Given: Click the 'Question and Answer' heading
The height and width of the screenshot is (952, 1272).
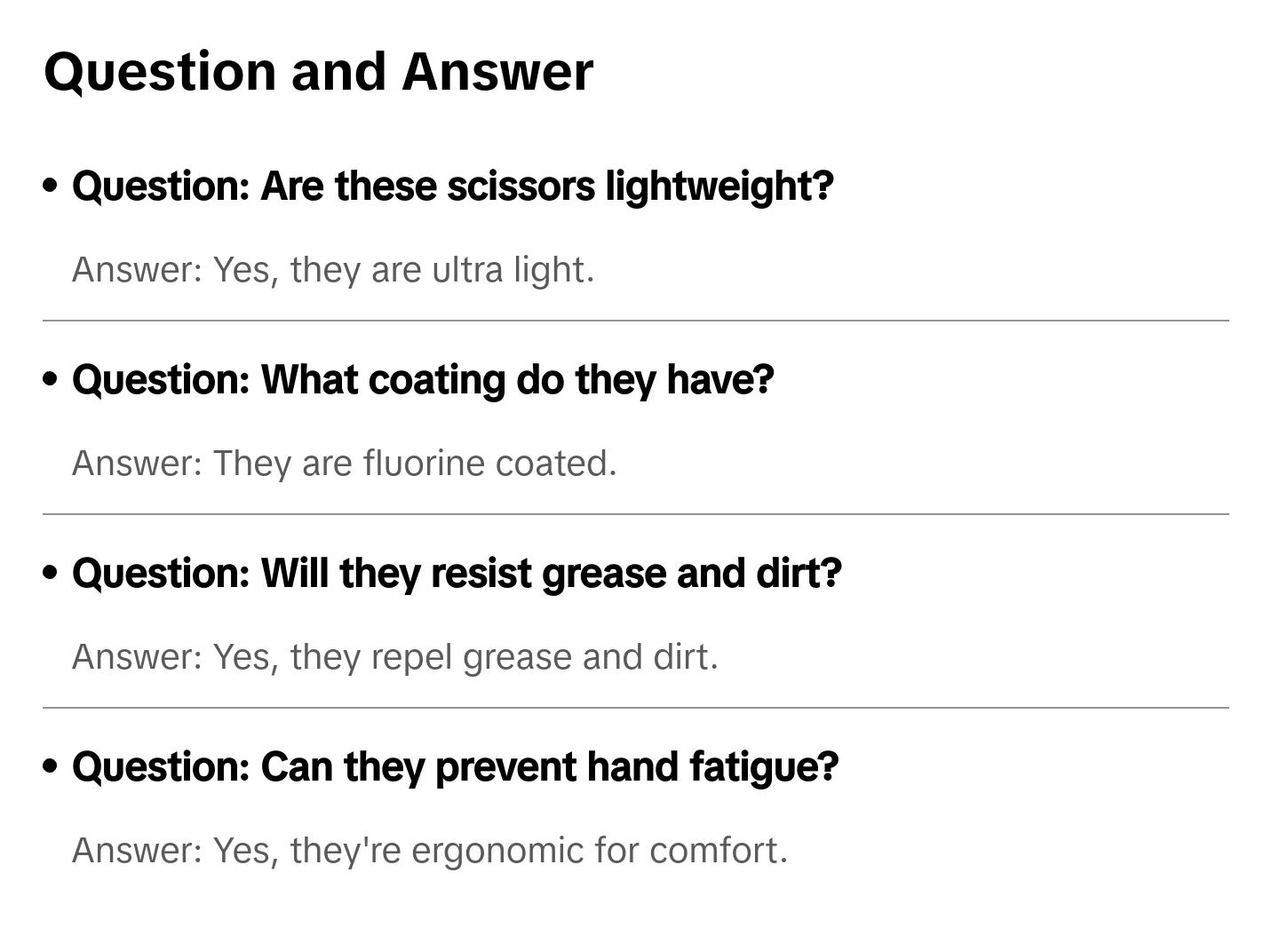Looking at the screenshot, I should pyautogui.click(x=318, y=71).
